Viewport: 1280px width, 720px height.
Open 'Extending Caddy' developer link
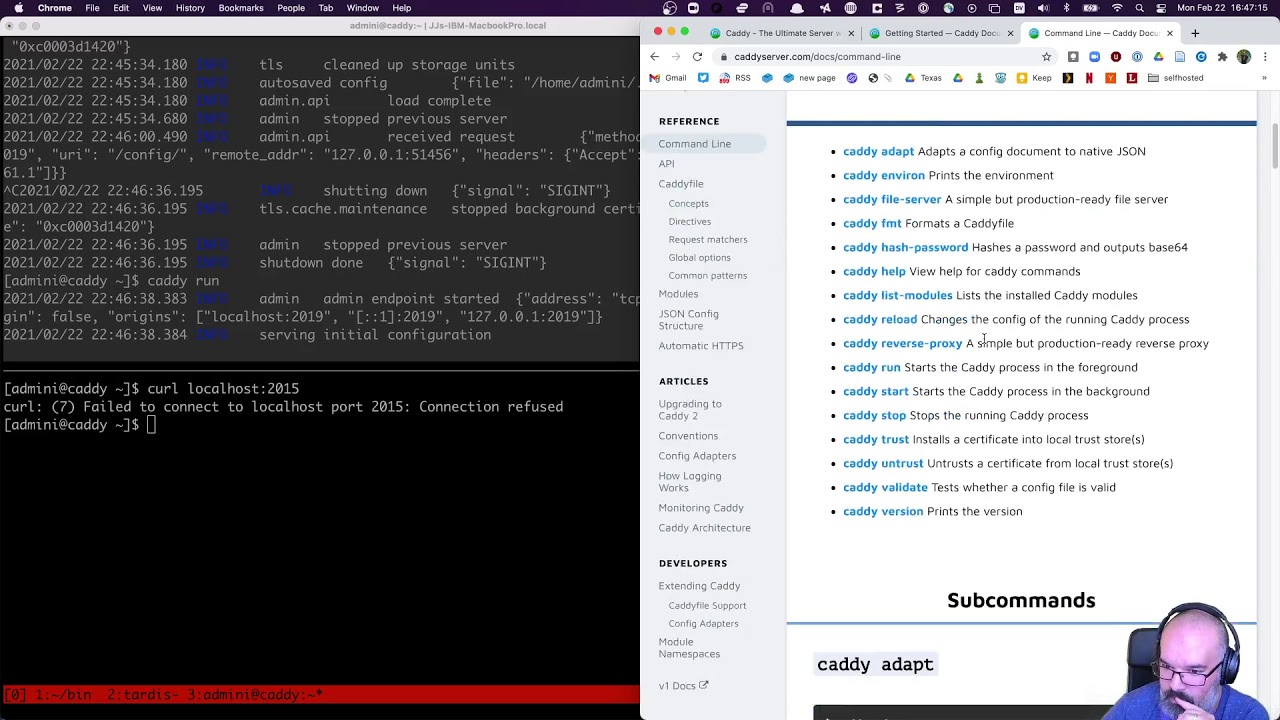click(x=699, y=586)
